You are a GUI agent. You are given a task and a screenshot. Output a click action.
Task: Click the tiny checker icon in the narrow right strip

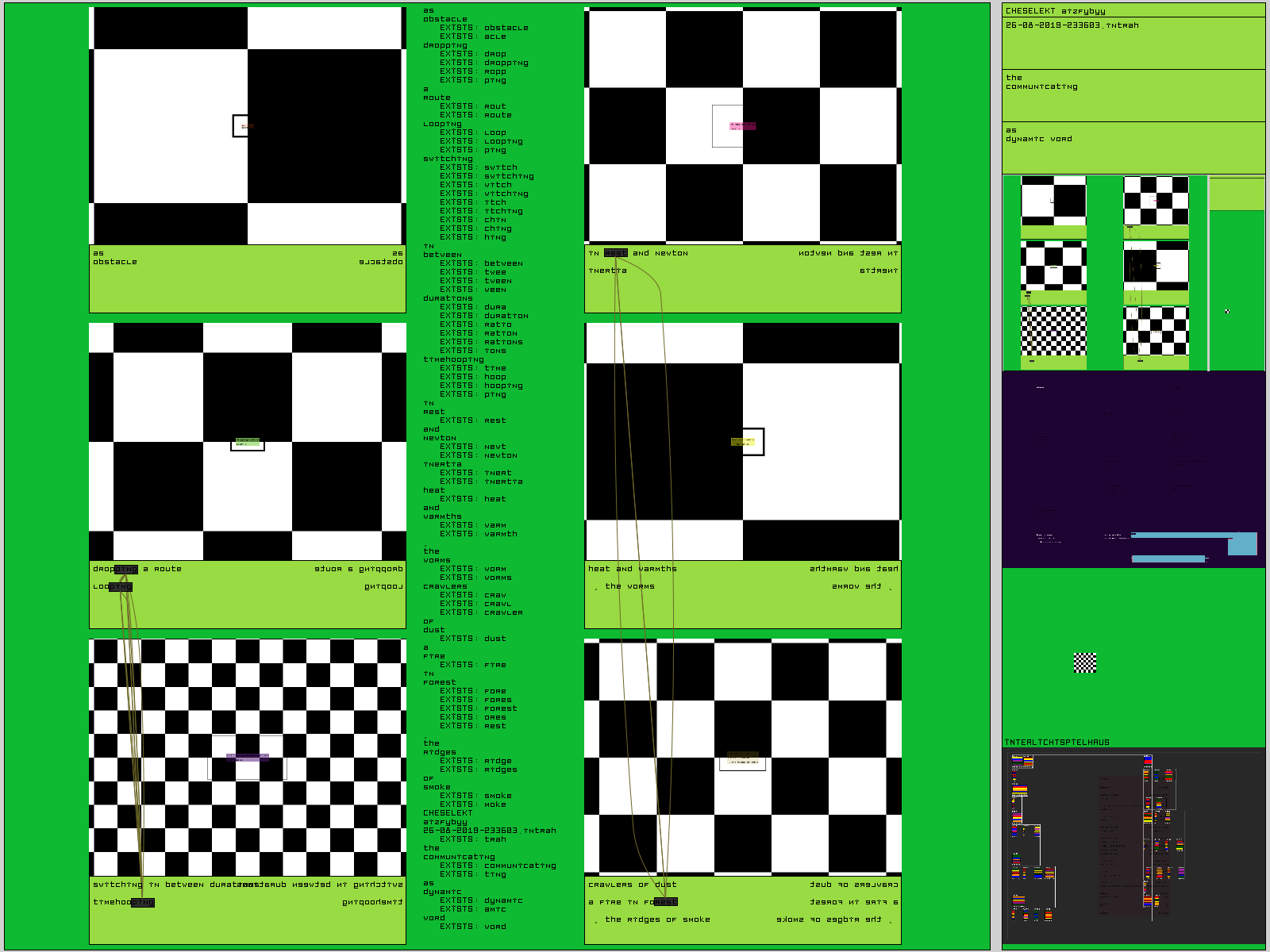[1227, 311]
